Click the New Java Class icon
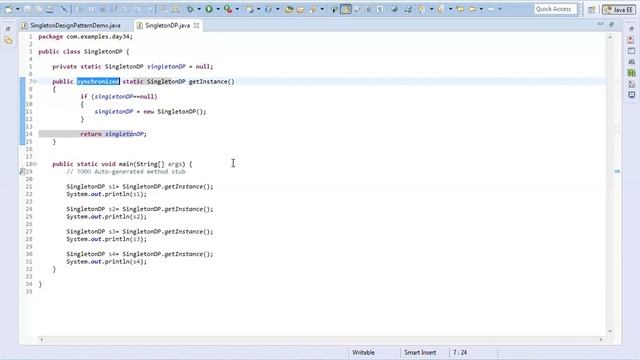The height and width of the screenshot is (360, 640). [x=268, y=9]
